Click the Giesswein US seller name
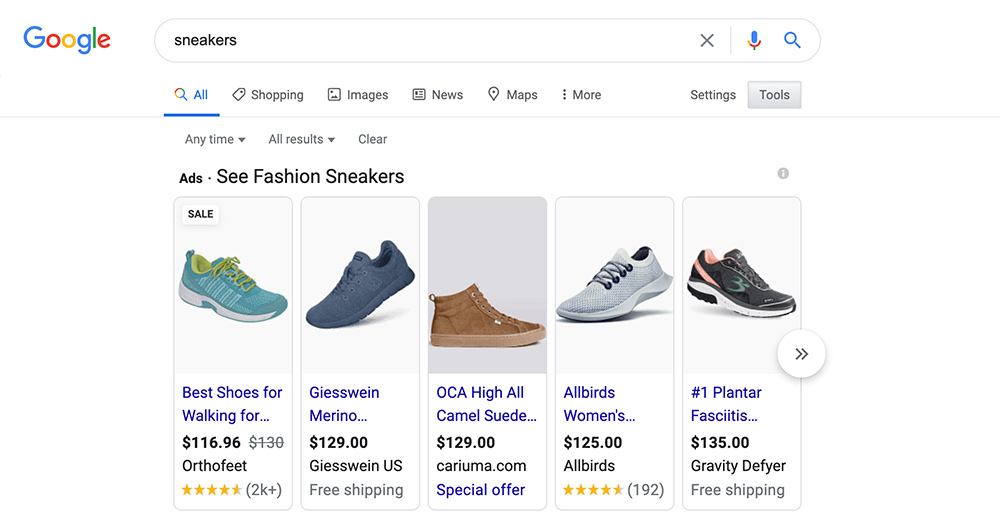This screenshot has height=525, width=1000. 356,466
